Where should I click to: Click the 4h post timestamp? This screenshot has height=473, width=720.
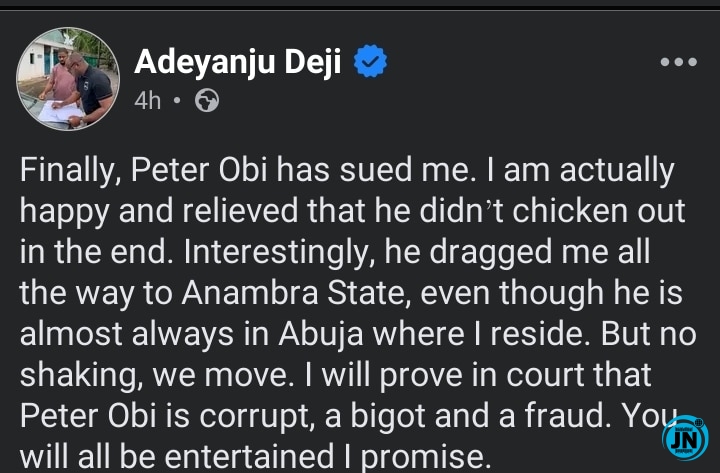pyautogui.click(x=147, y=101)
